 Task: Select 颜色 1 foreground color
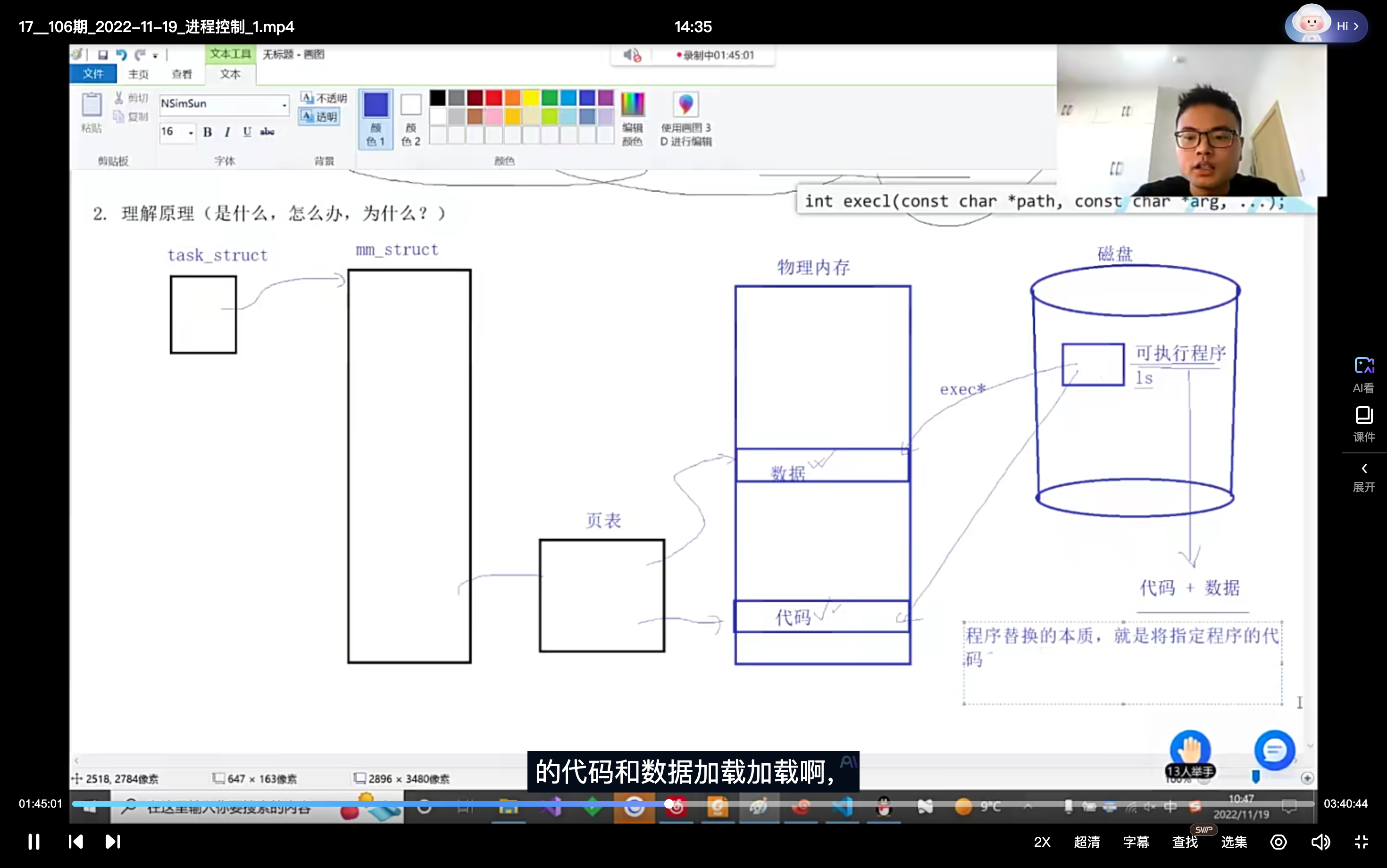click(x=376, y=119)
